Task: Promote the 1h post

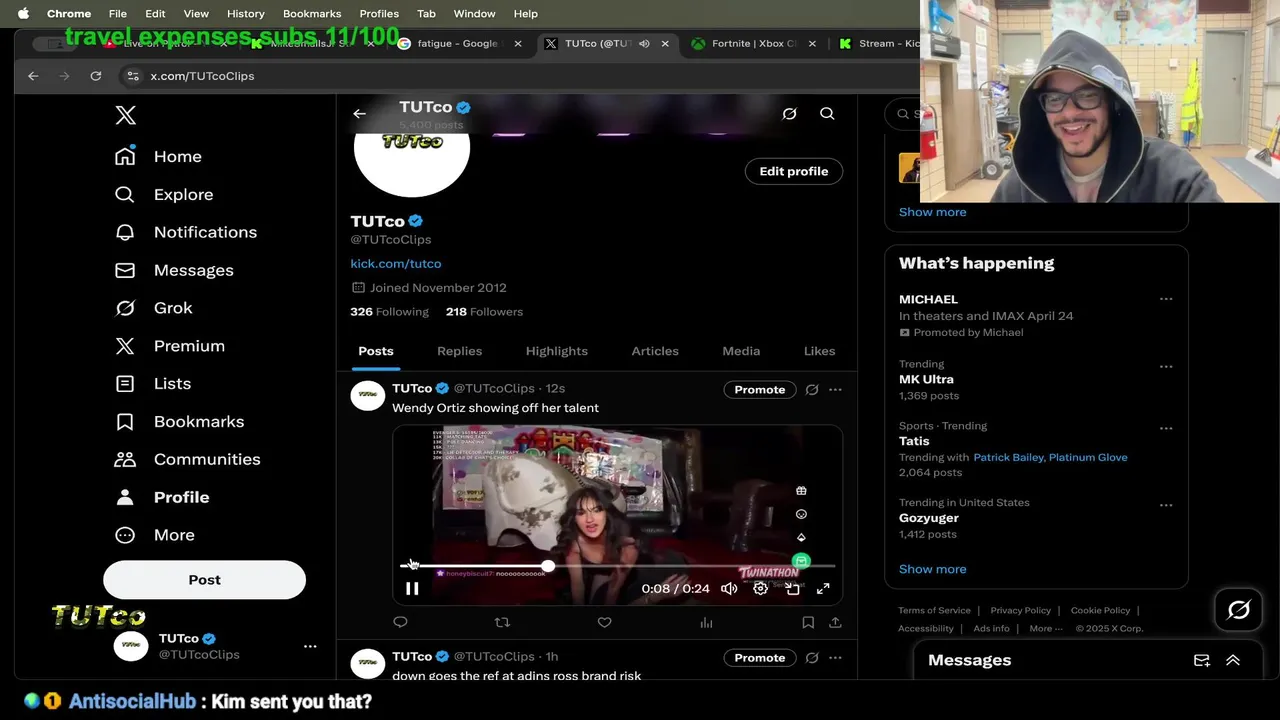Action: point(760,658)
